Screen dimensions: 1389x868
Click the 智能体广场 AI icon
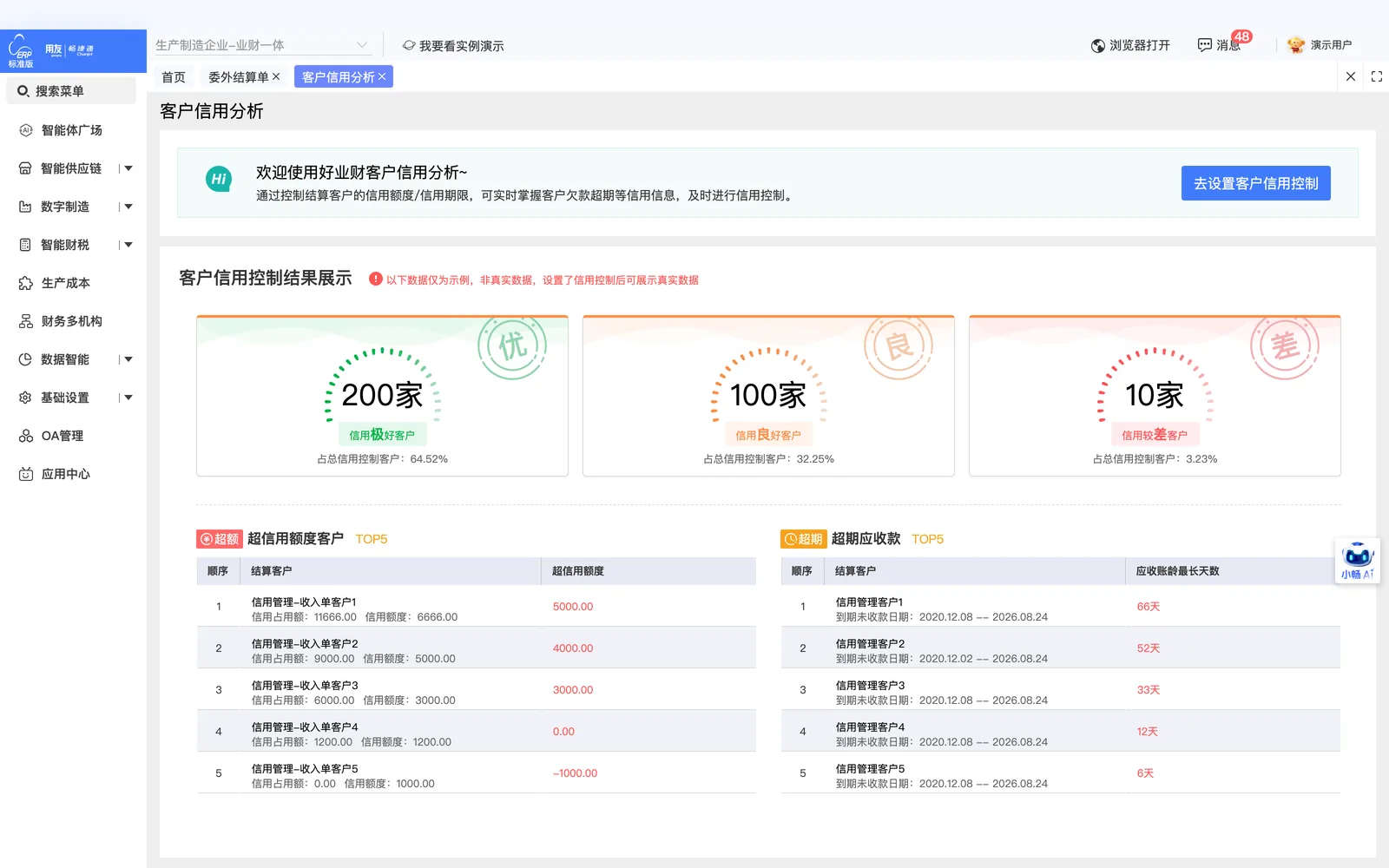(25, 130)
